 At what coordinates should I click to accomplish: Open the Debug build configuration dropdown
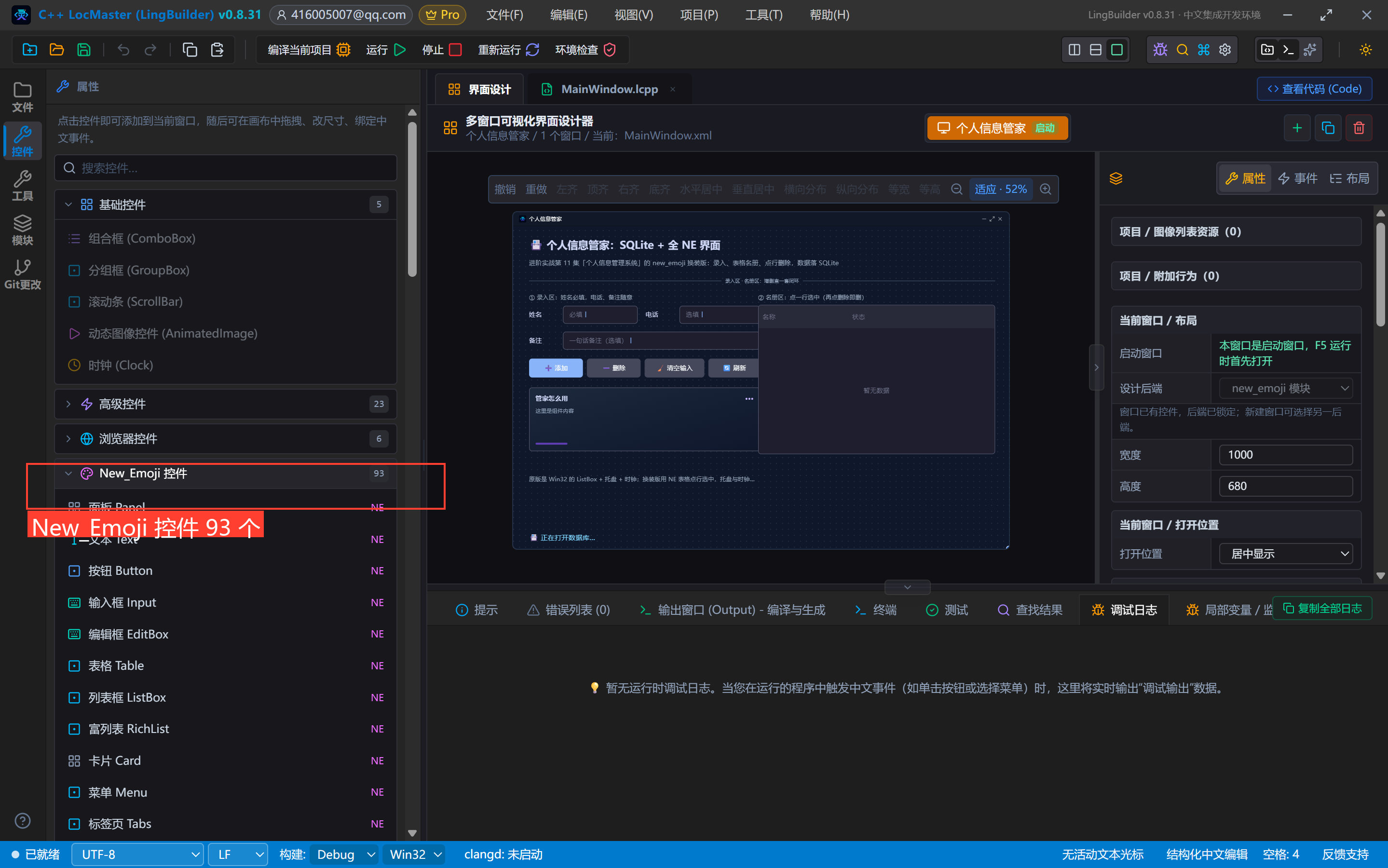tap(344, 854)
